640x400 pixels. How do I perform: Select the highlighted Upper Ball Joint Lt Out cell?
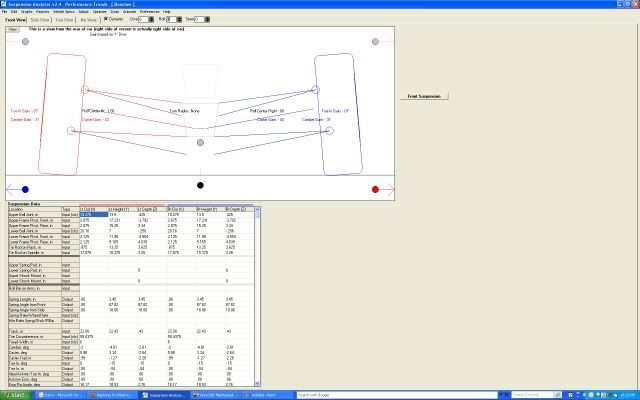[94, 215]
